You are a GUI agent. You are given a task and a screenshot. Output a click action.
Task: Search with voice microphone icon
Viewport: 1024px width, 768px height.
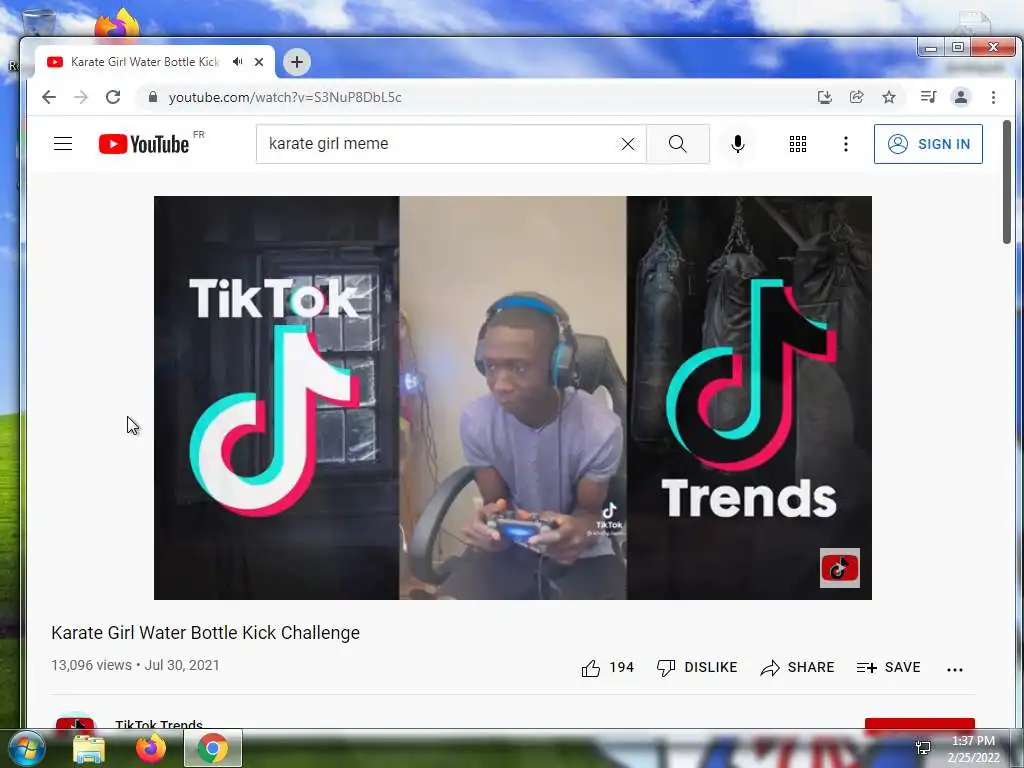pos(738,144)
